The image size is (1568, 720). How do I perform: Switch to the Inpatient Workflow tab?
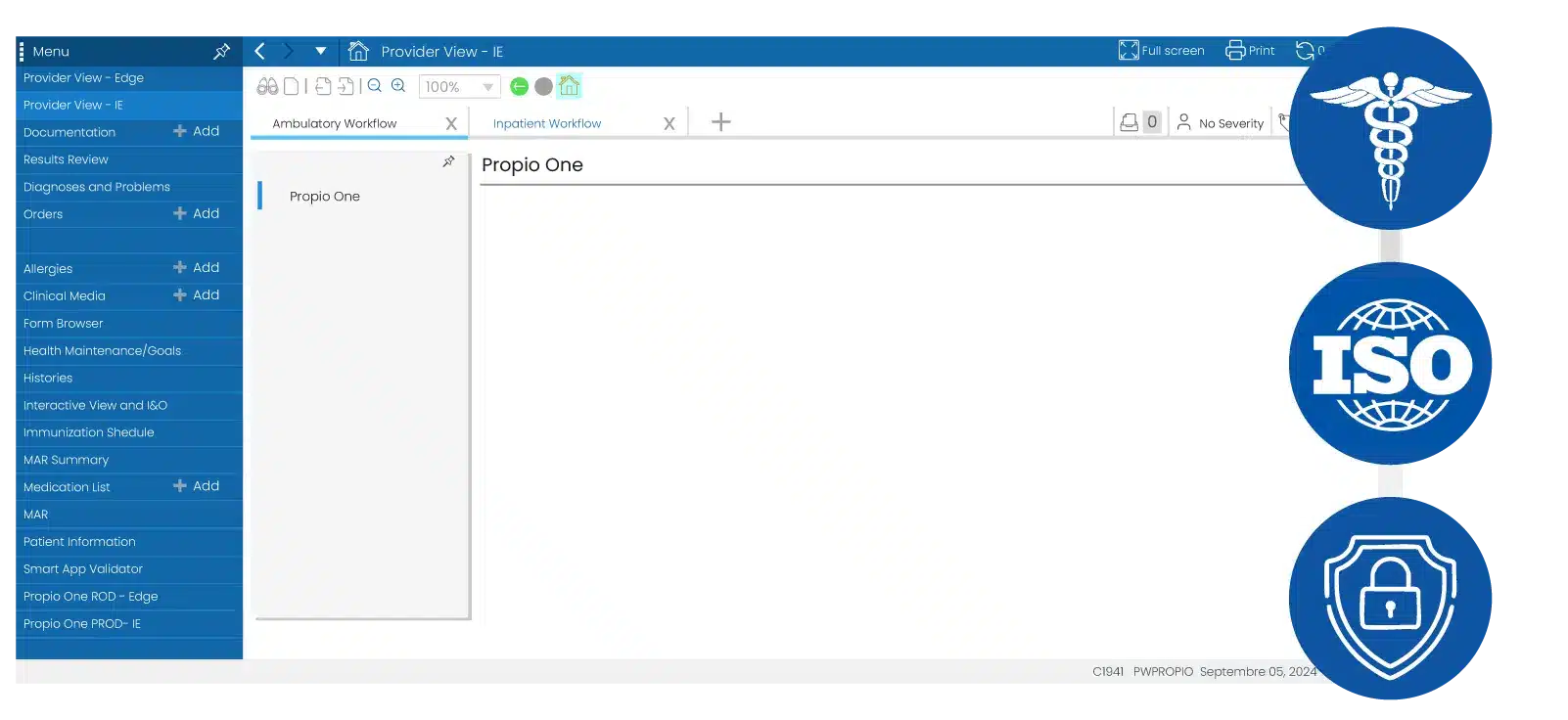tap(547, 124)
